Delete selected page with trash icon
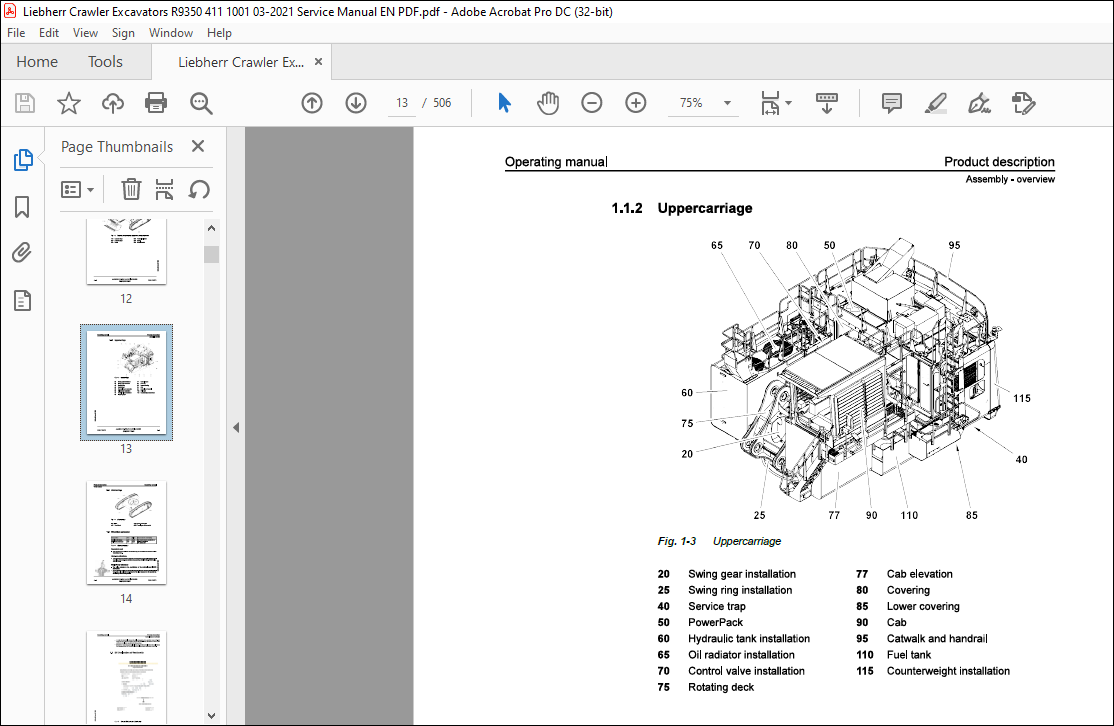The image size is (1114, 726). pyautogui.click(x=131, y=190)
